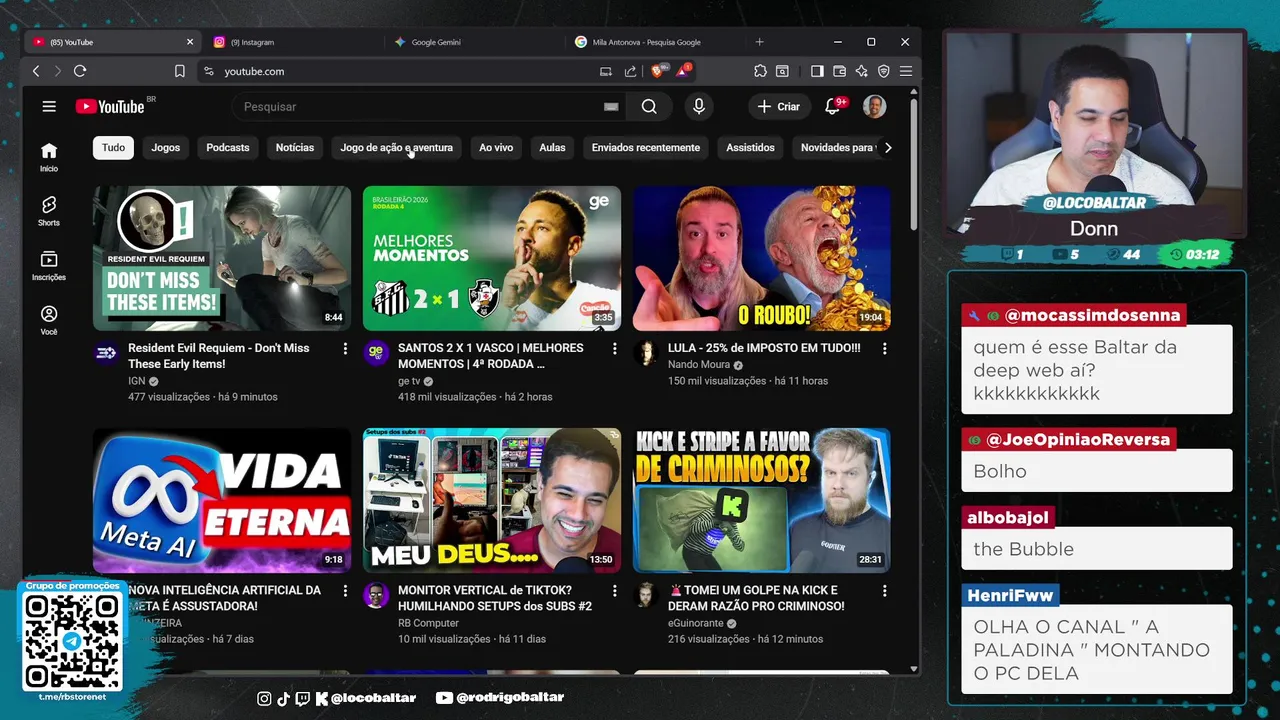This screenshot has width=1280, height=720.
Task: Open the Você sidebar section
Action: tap(49, 320)
